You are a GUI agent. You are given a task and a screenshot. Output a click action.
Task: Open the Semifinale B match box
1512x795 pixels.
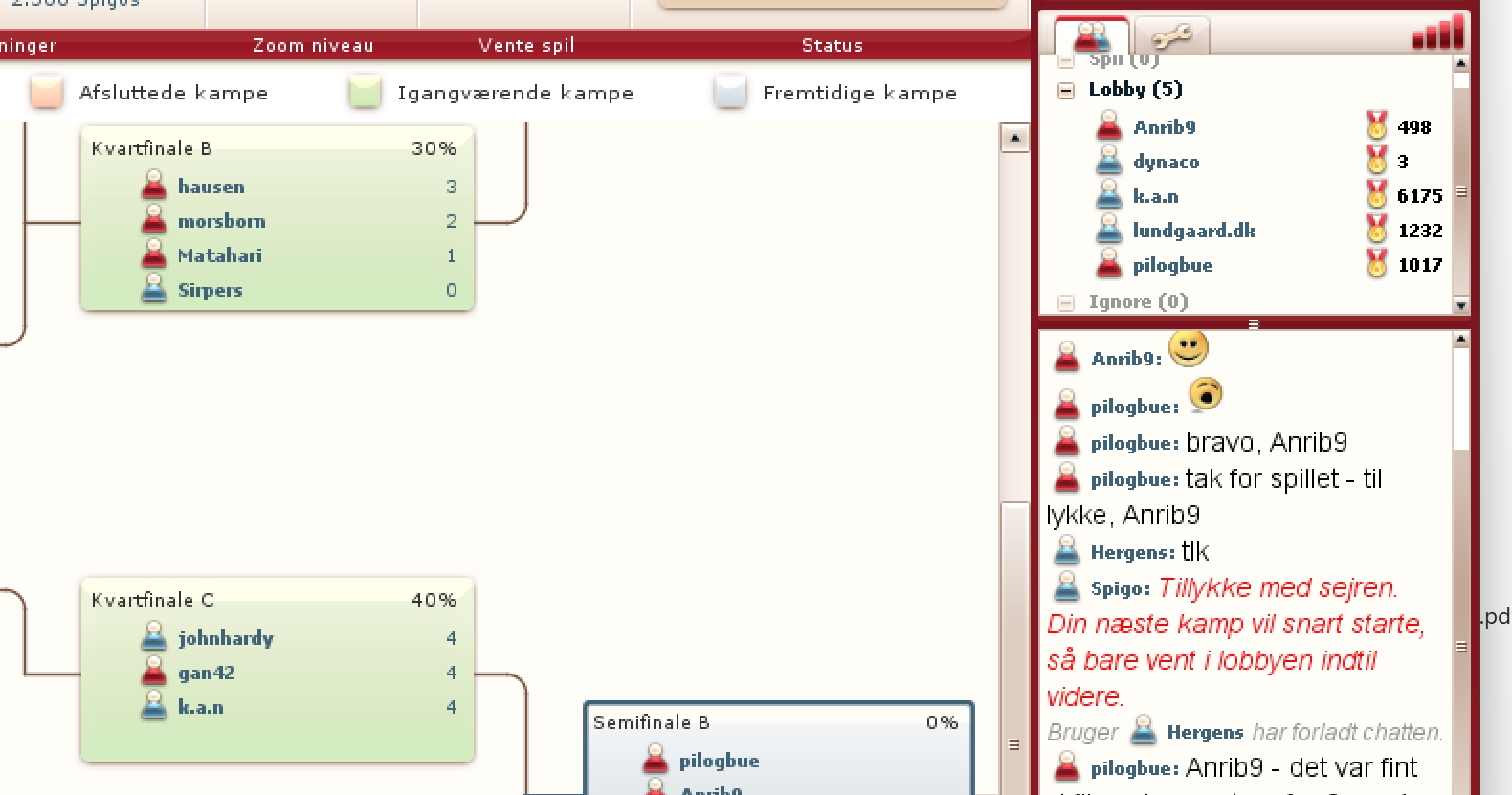777,746
